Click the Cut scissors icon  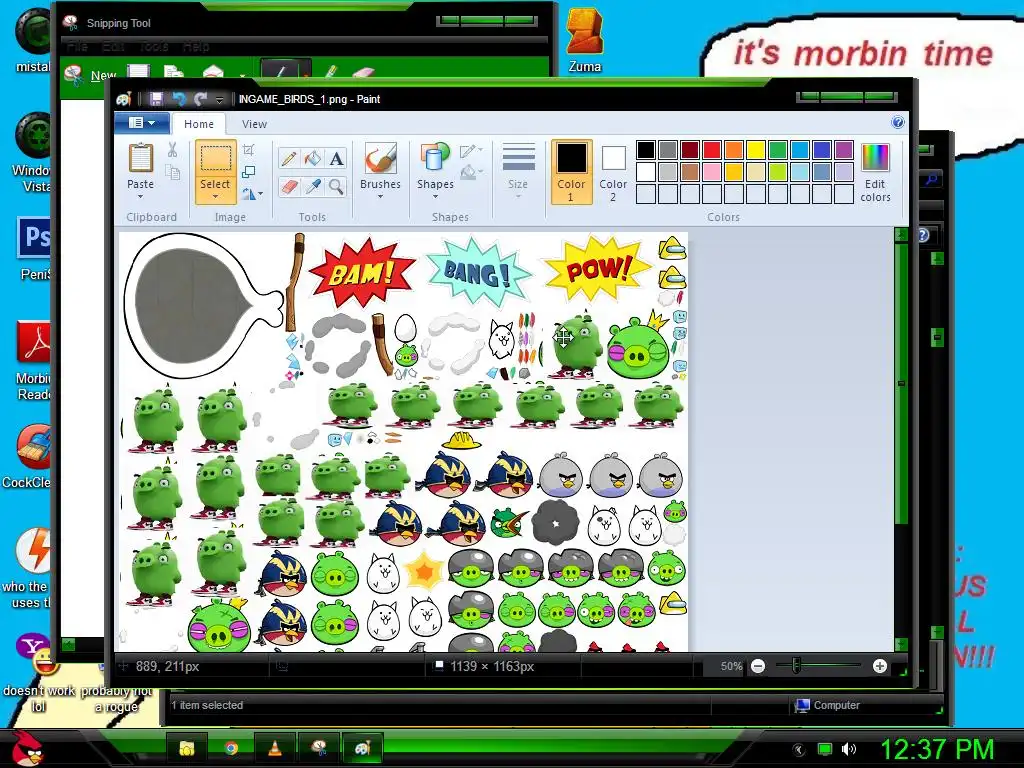pyautogui.click(x=172, y=150)
